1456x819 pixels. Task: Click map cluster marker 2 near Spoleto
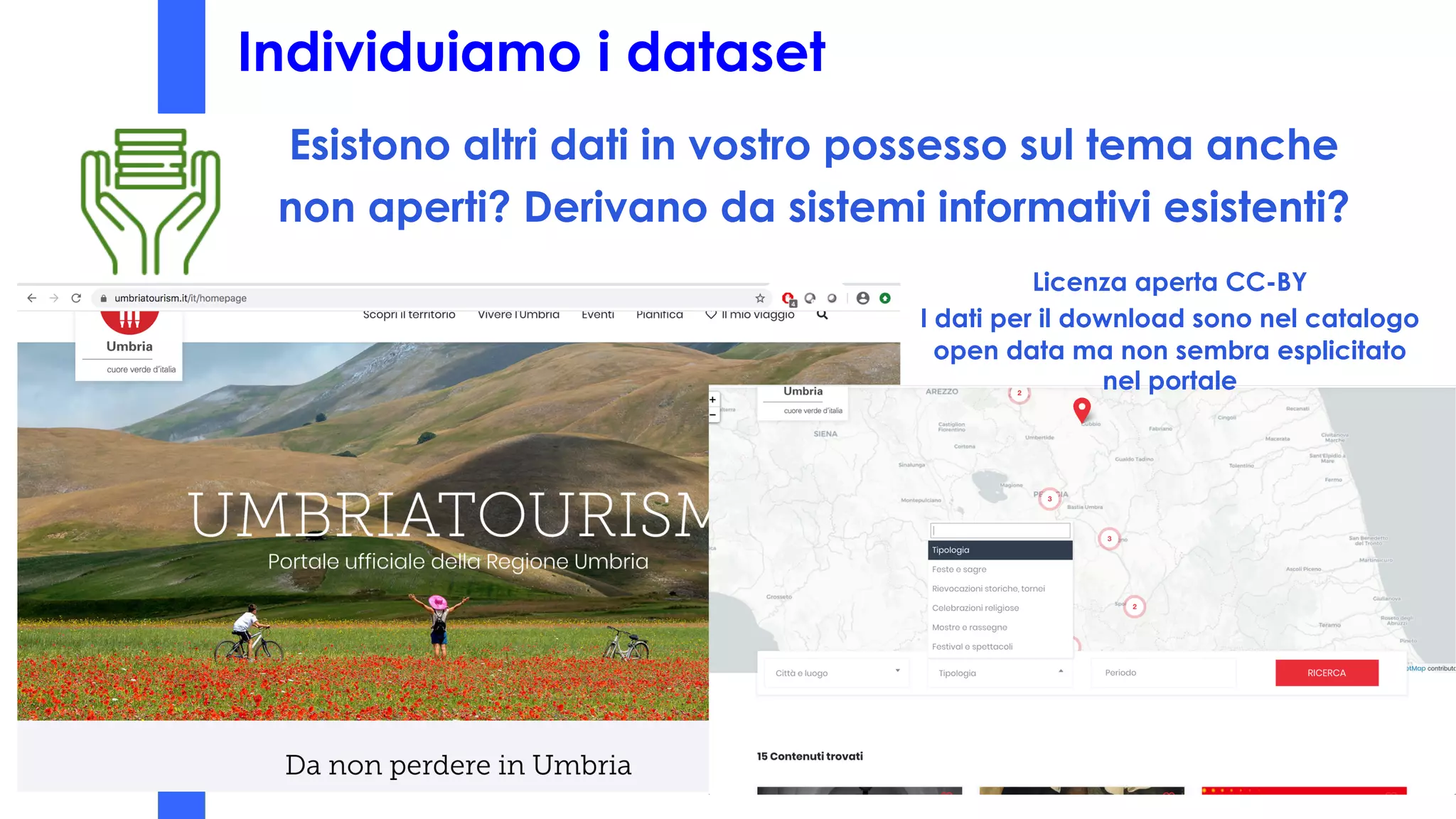pyautogui.click(x=1134, y=606)
